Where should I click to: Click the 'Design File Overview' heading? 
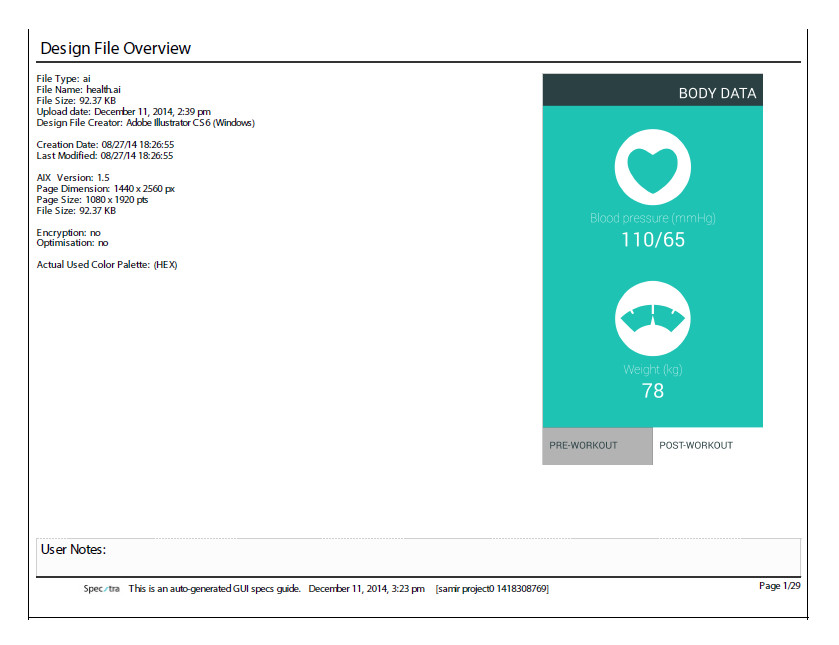point(116,48)
